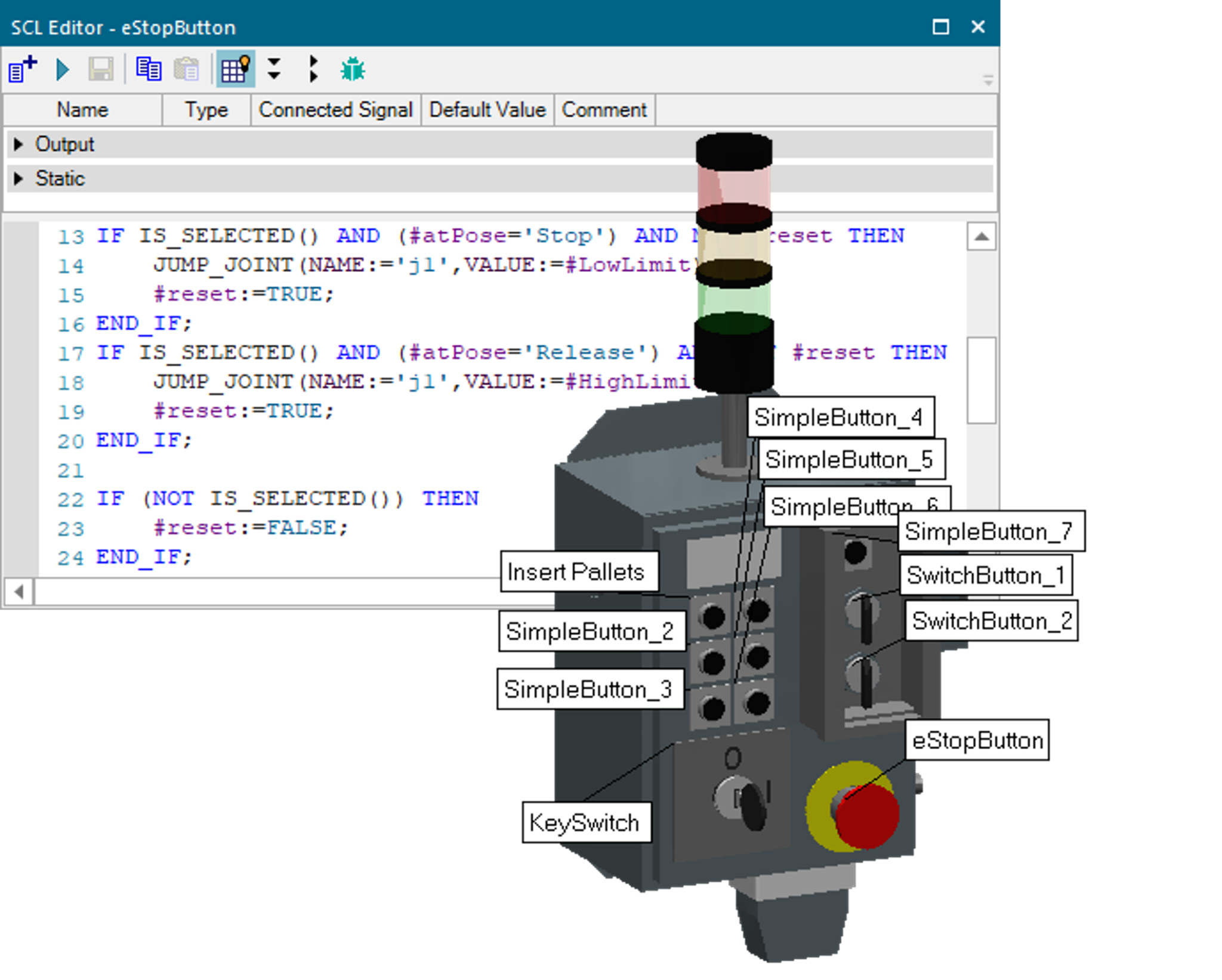1222x980 pixels.
Task: Open the script debugger
Action: pos(353,70)
